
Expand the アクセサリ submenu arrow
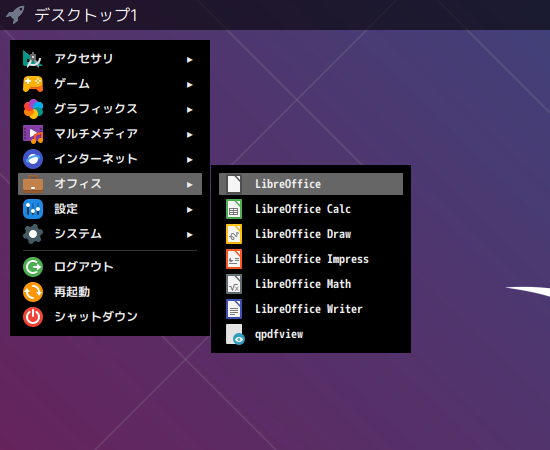tap(189, 60)
